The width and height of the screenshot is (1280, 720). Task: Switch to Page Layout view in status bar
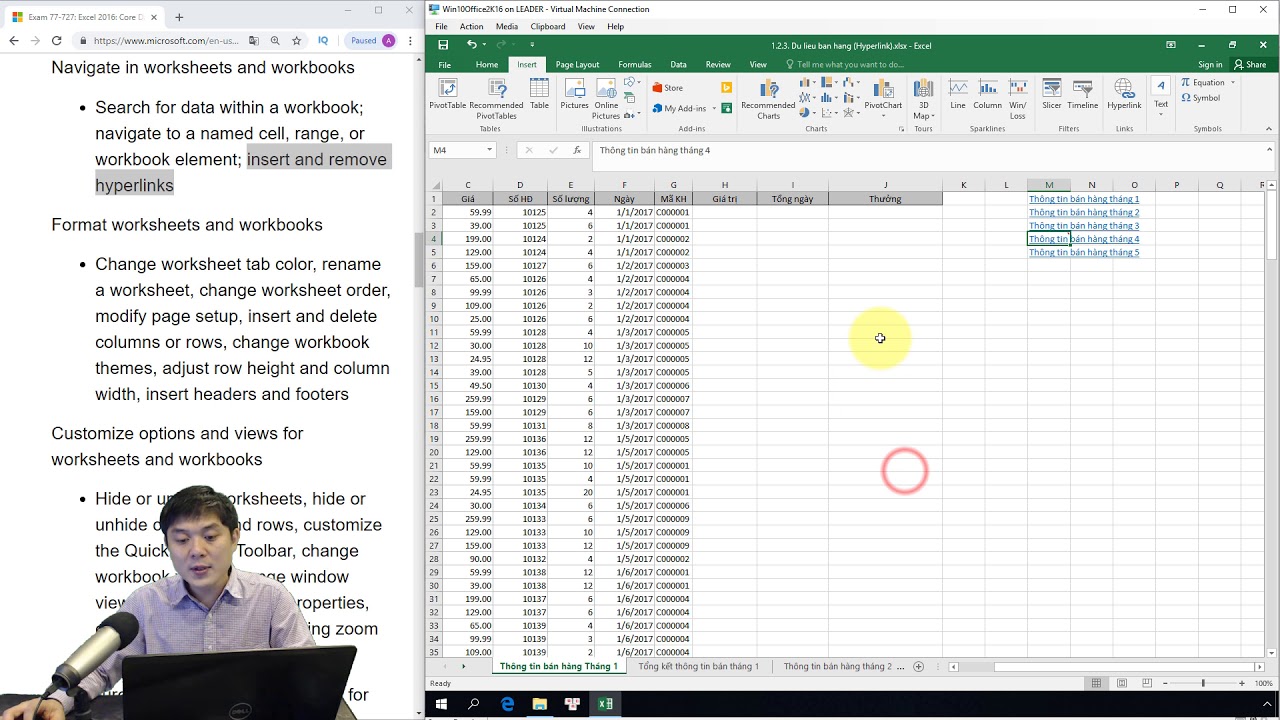[1121, 683]
